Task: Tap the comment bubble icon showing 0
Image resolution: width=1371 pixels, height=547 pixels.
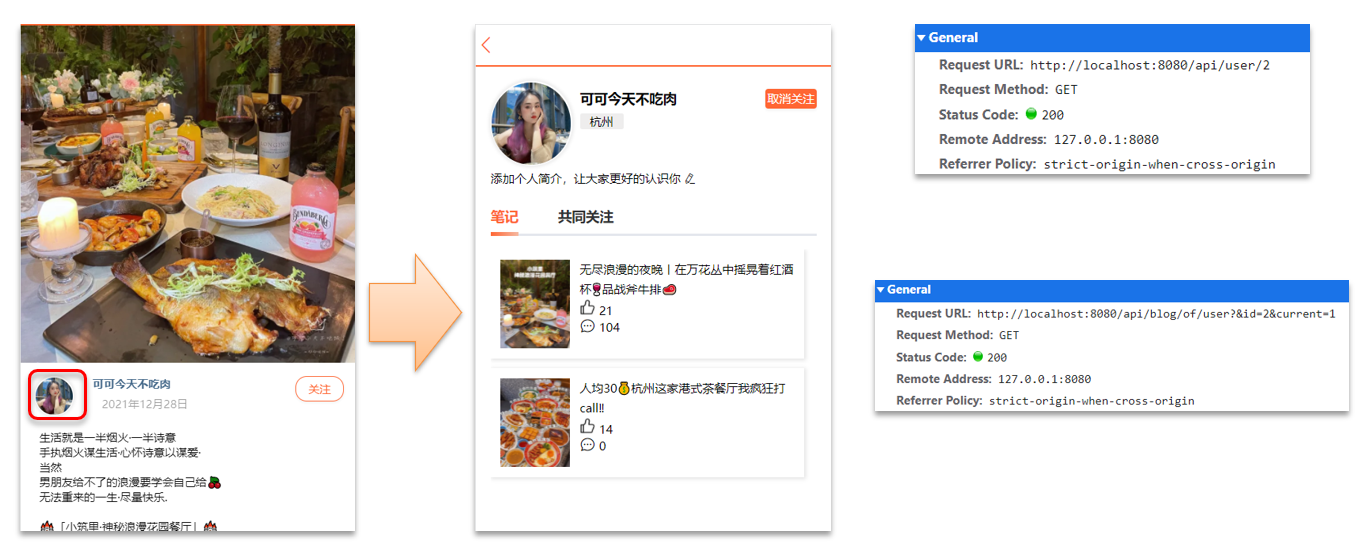Action: pos(587,445)
